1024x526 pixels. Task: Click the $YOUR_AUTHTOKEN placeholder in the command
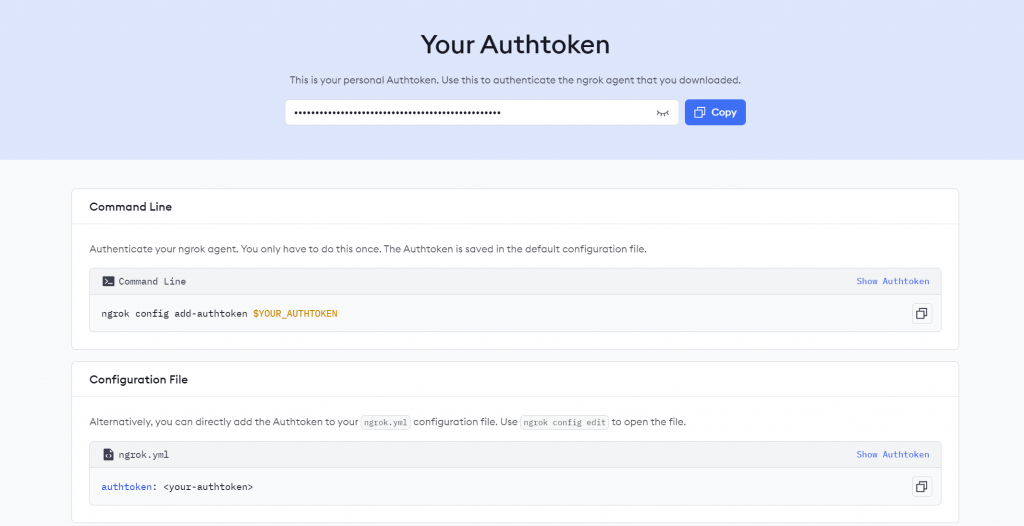[295, 314]
